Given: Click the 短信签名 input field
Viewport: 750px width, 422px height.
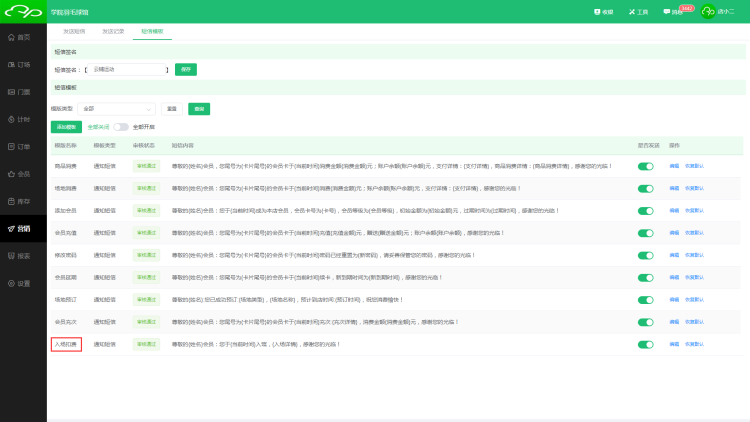Looking at the screenshot, I should tap(128, 69).
